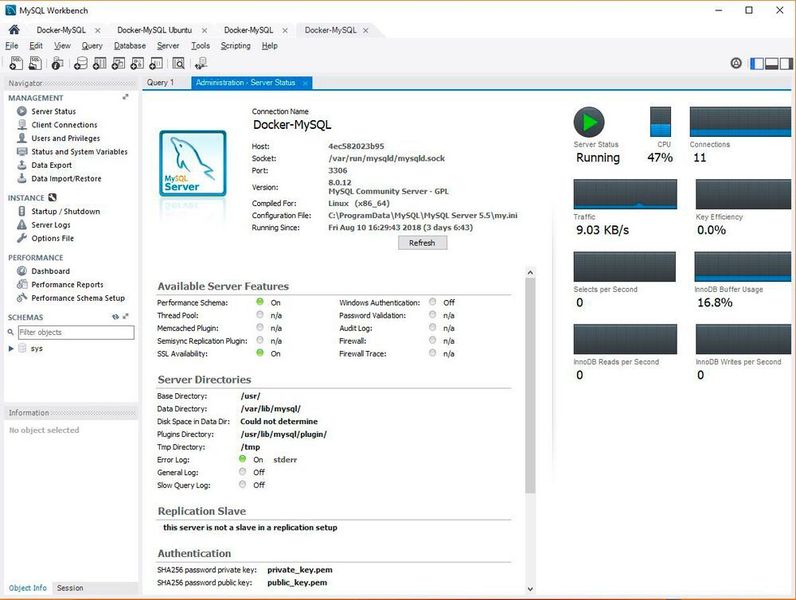The width and height of the screenshot is (796, 600).
Task: Click the General Log Off indicator
Action: 243,472
